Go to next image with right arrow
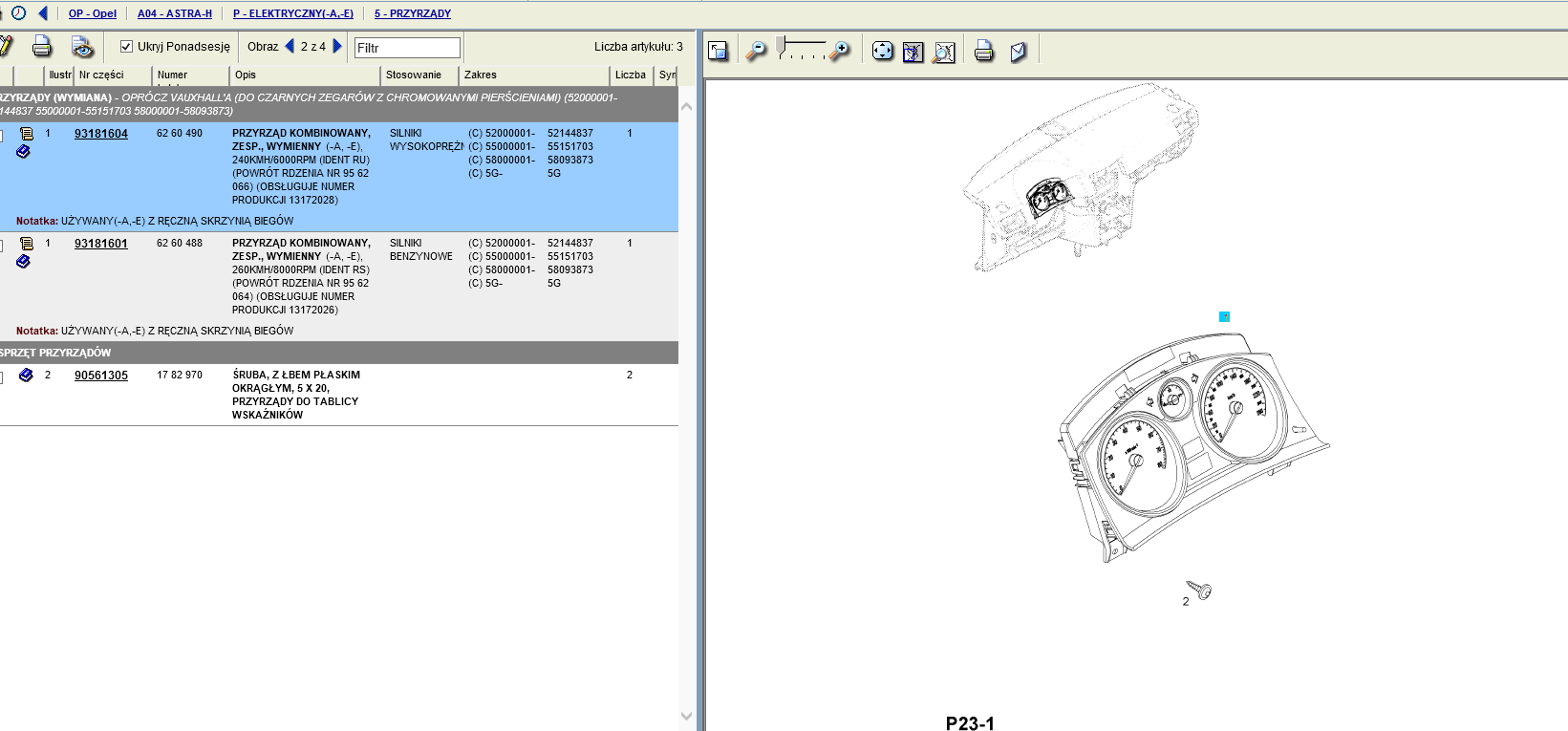Screen dimensions: 1568x731 click(337, 46)
